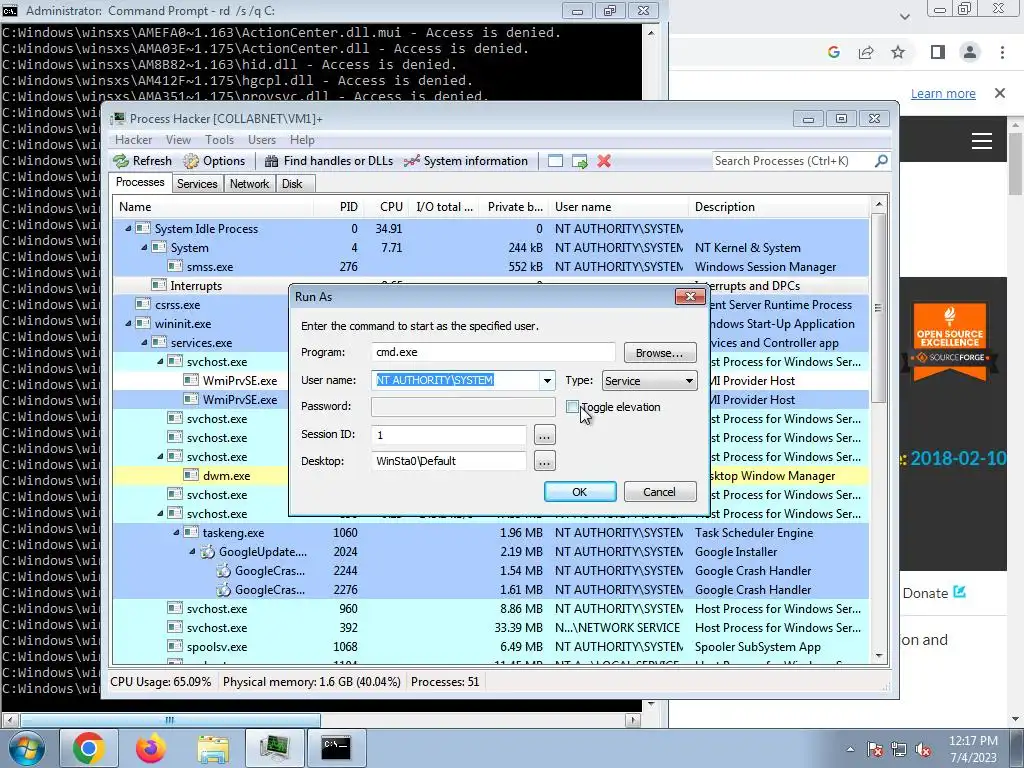Focus the Search Processes field
Viewport: 1024px width, 768px height.
pyautogui.click(x=792, y=161)
